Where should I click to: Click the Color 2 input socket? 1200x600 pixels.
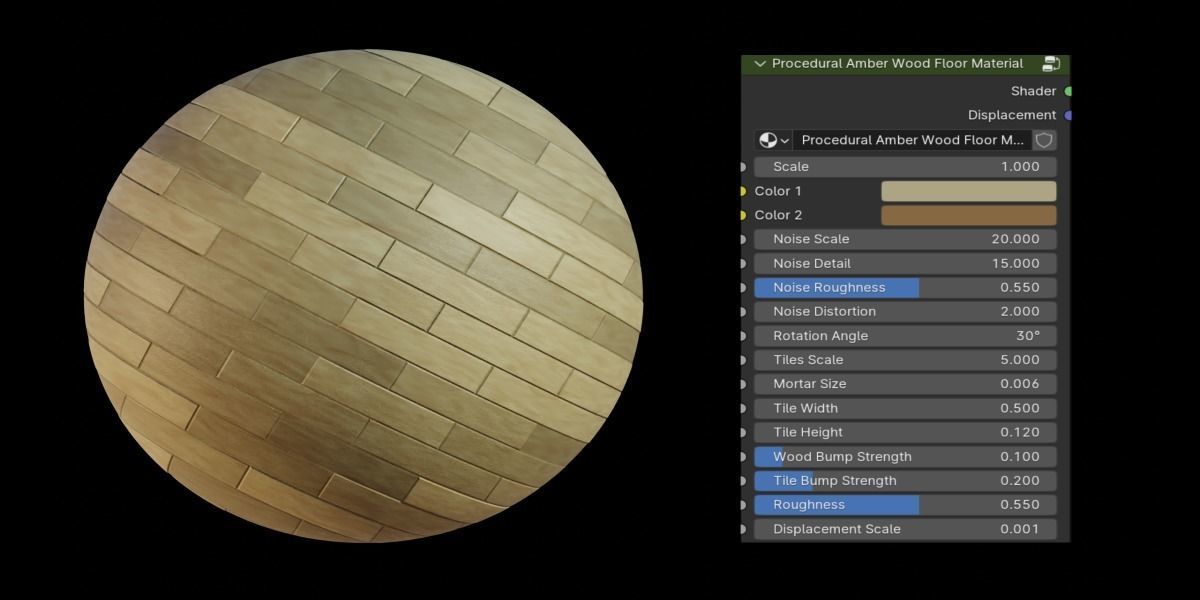click(x=742, y=215)
